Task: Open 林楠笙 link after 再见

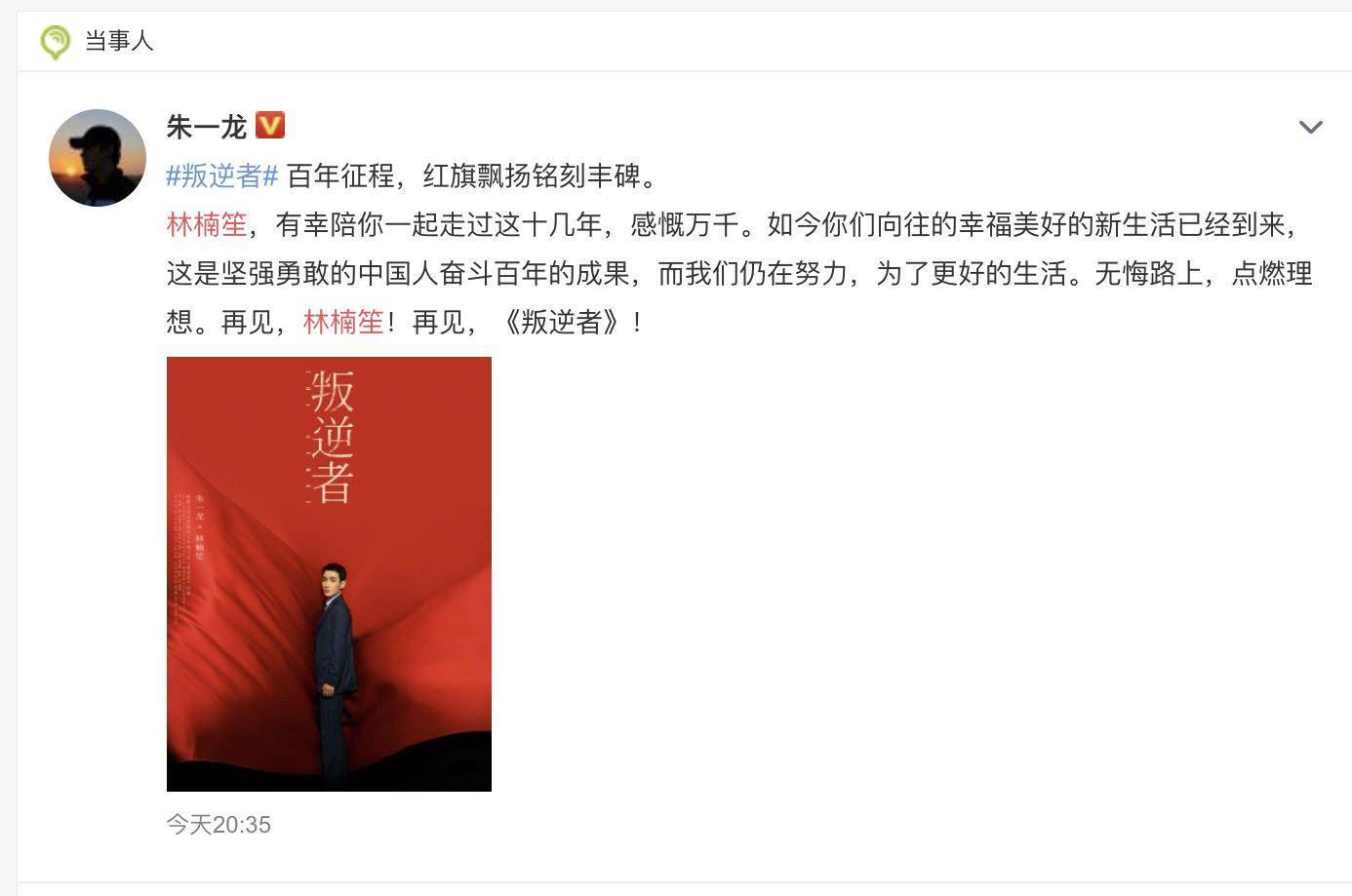Action: pyautogui.click(x=343, y=322)
